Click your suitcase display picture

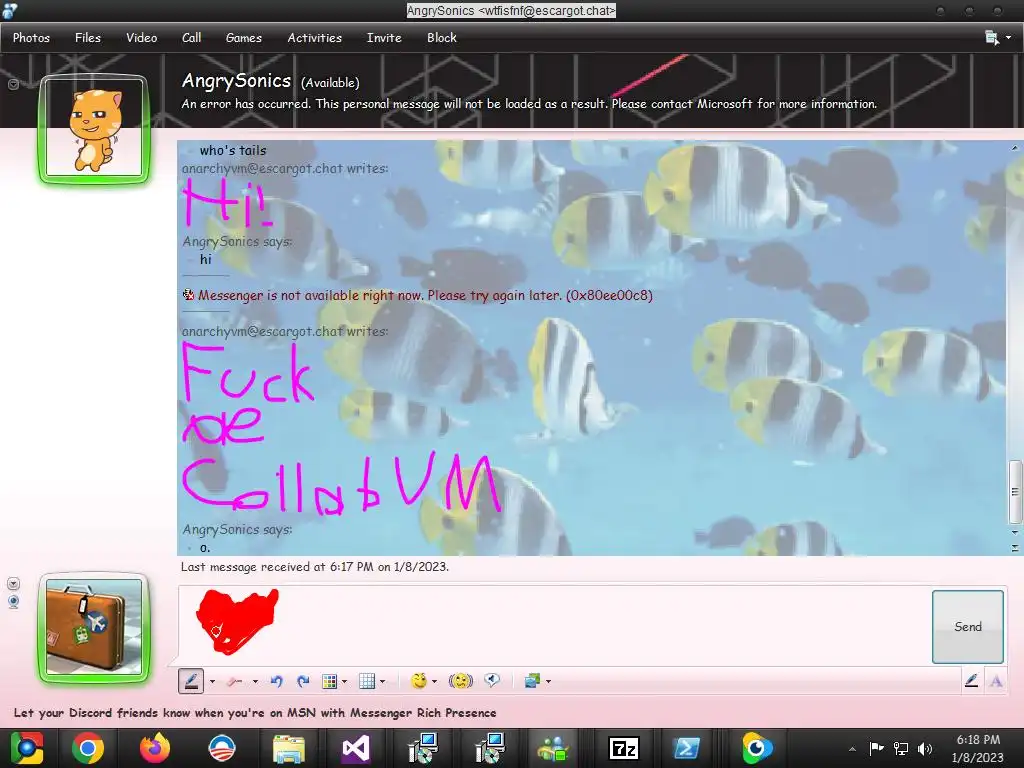click(94, 628)
